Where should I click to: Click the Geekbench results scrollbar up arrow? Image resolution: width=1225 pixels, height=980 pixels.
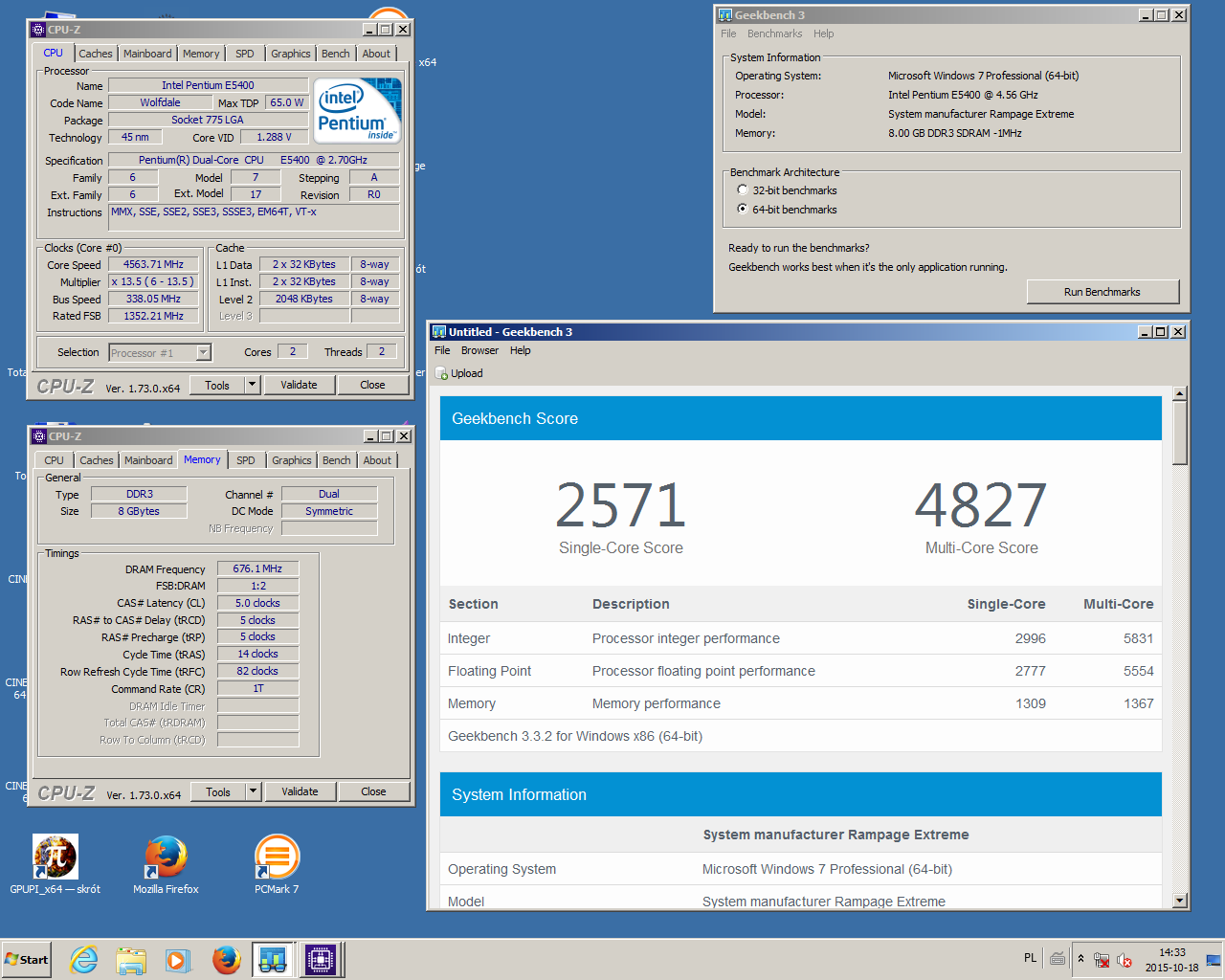1180,393
